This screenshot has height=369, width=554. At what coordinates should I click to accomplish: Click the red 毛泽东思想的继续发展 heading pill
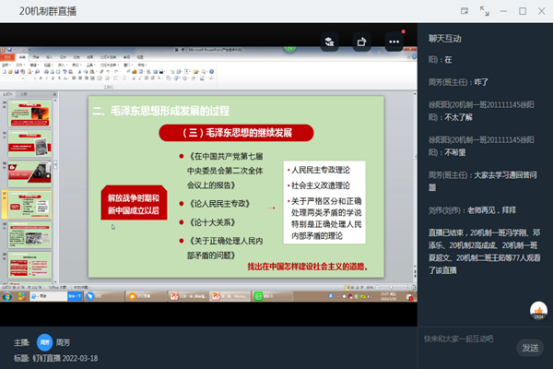pyautogui.click(x=236, y=133)
